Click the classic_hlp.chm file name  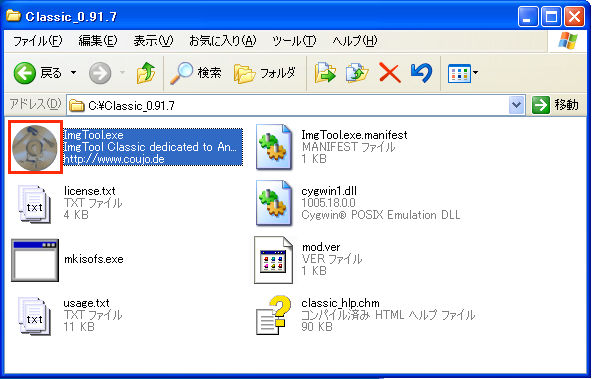click(340, 303)
